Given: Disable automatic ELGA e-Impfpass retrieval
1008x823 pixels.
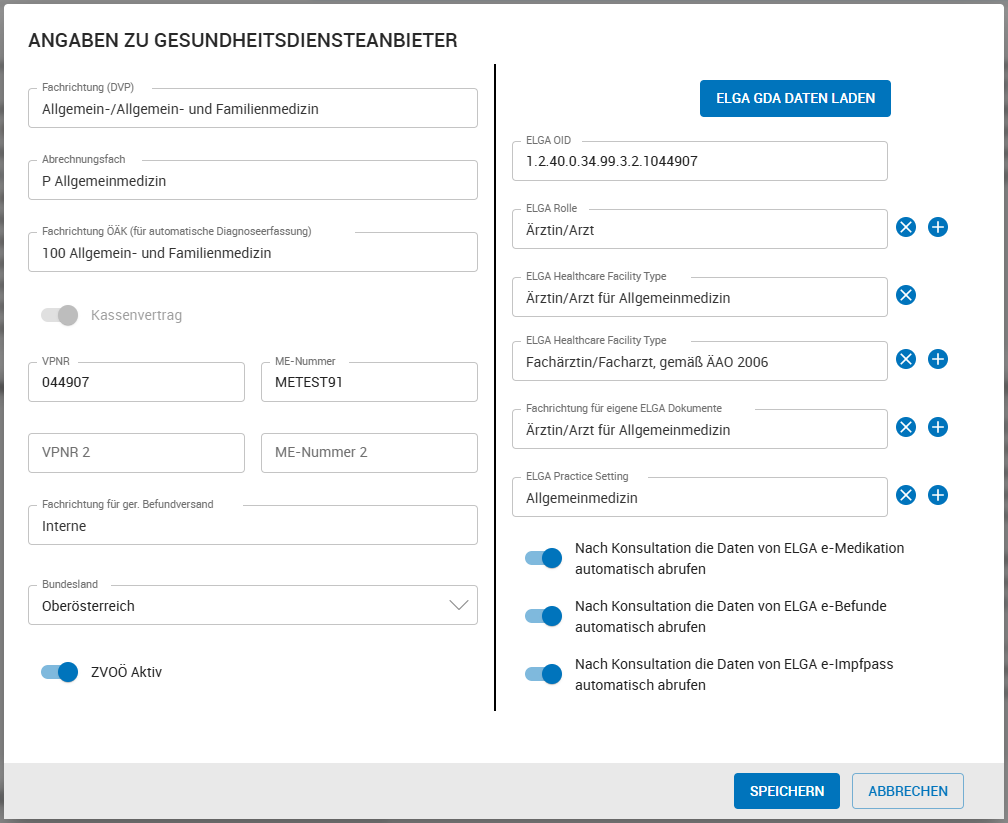Looking at the screenshot, I should [543, 673].
